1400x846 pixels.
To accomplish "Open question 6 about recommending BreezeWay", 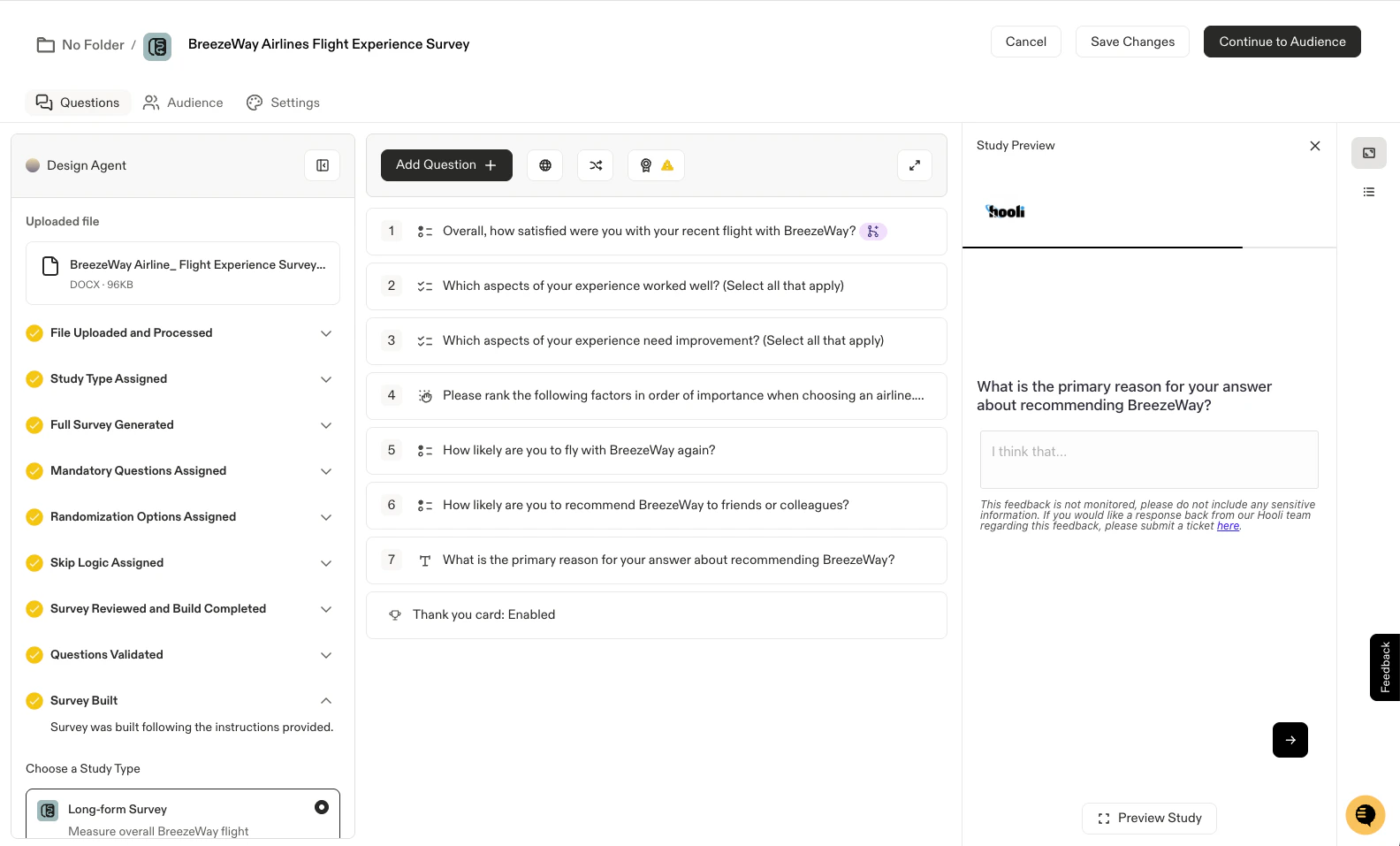I will click(x=657, y=506).
